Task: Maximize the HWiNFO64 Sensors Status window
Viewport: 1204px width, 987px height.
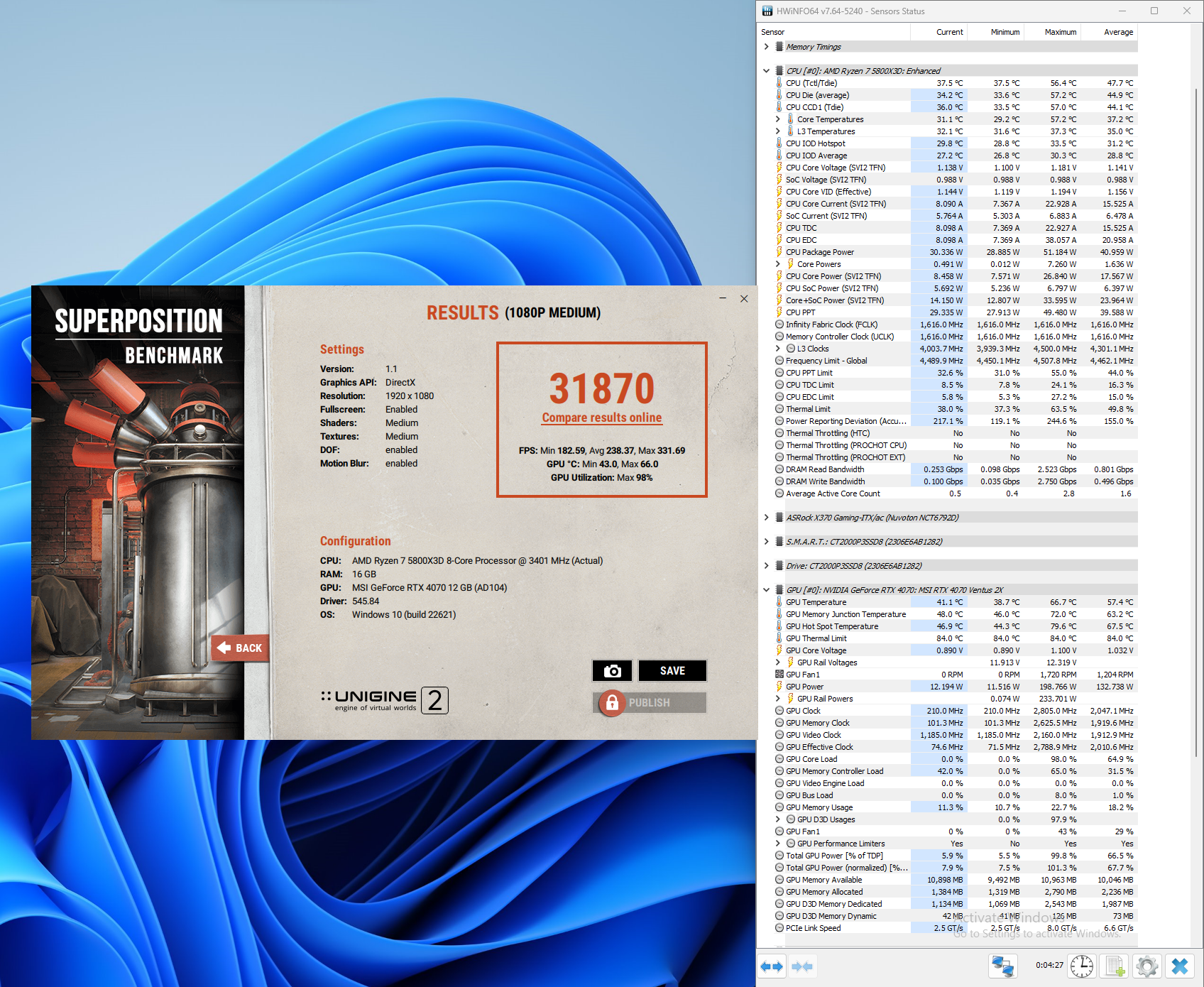Action: click(x=1154, y=11)
